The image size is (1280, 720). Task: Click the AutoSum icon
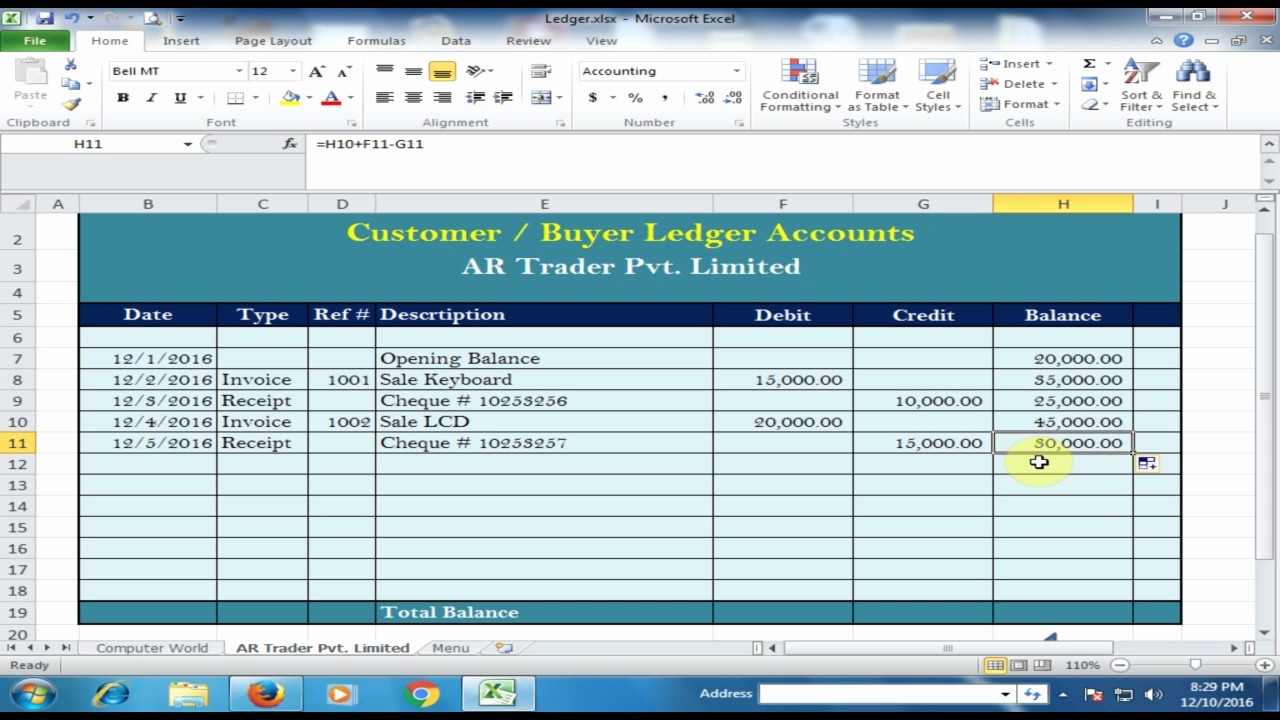pyautogui.click(x=1087, y=63)
